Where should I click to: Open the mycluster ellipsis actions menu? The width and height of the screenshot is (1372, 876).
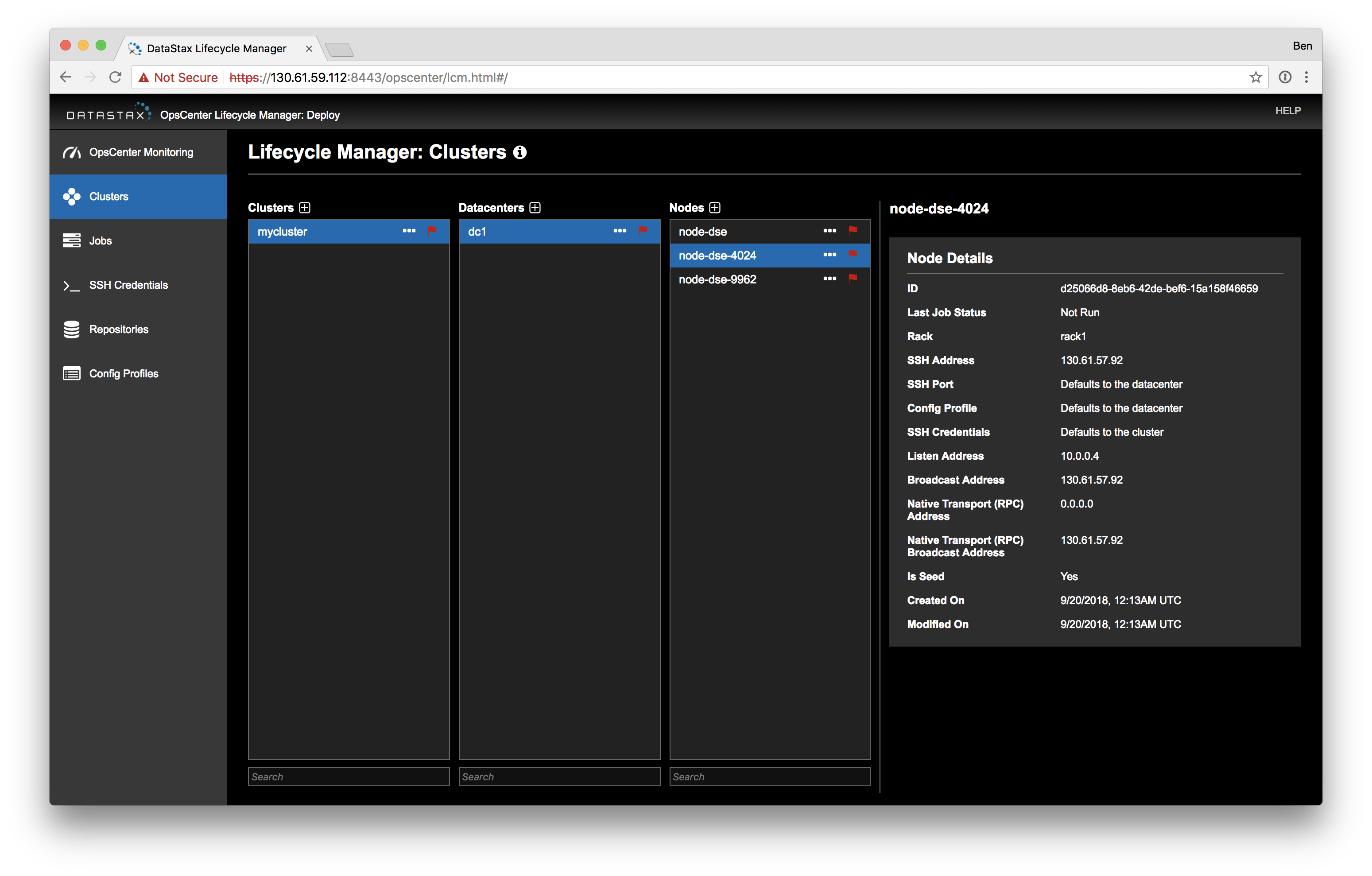(409, 231)
